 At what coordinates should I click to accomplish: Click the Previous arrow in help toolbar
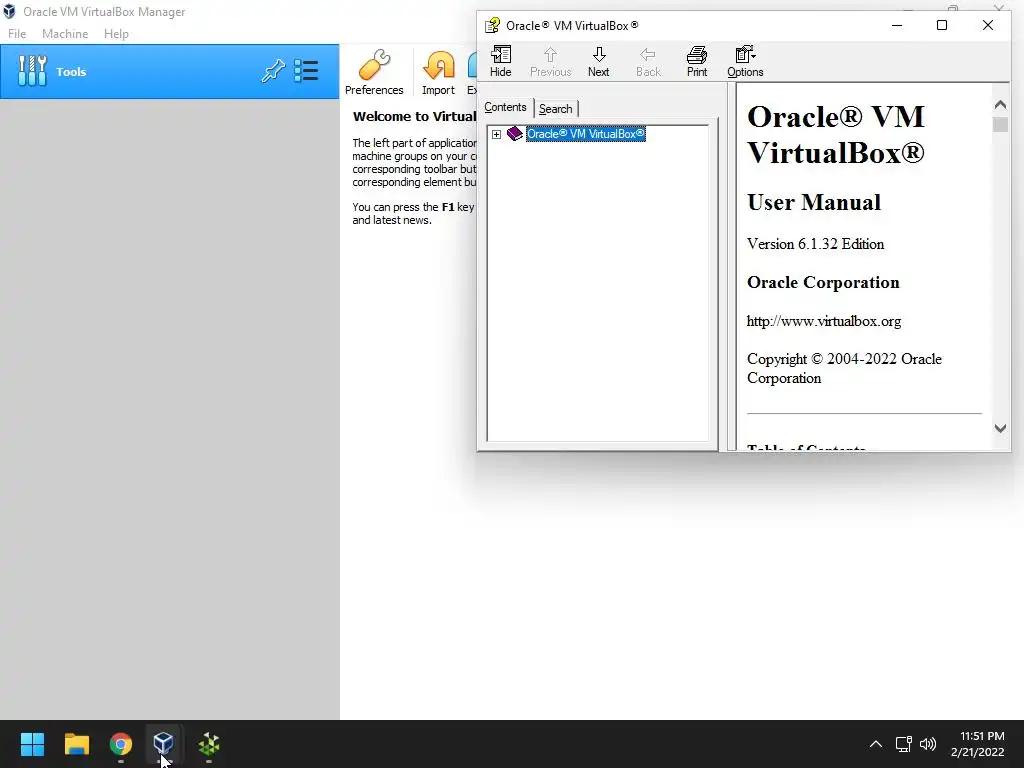click(x=551, y=62)
